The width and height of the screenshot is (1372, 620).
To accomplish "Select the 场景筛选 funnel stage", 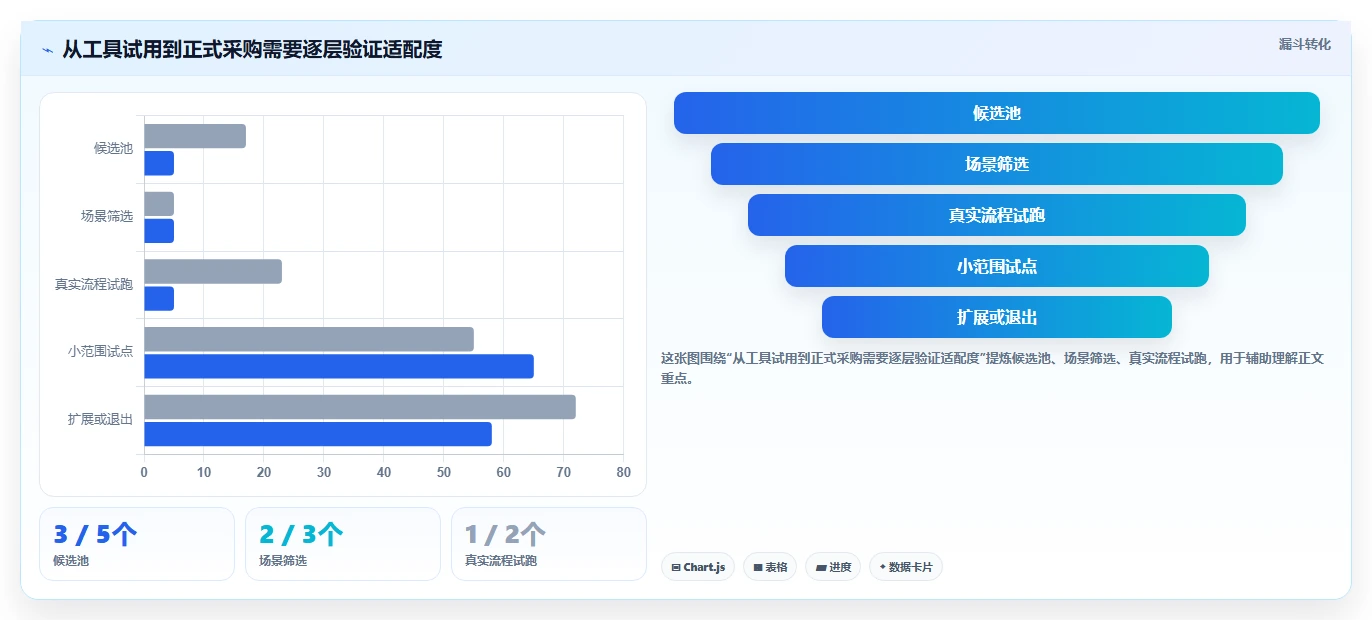I will (x=997, y=164).
